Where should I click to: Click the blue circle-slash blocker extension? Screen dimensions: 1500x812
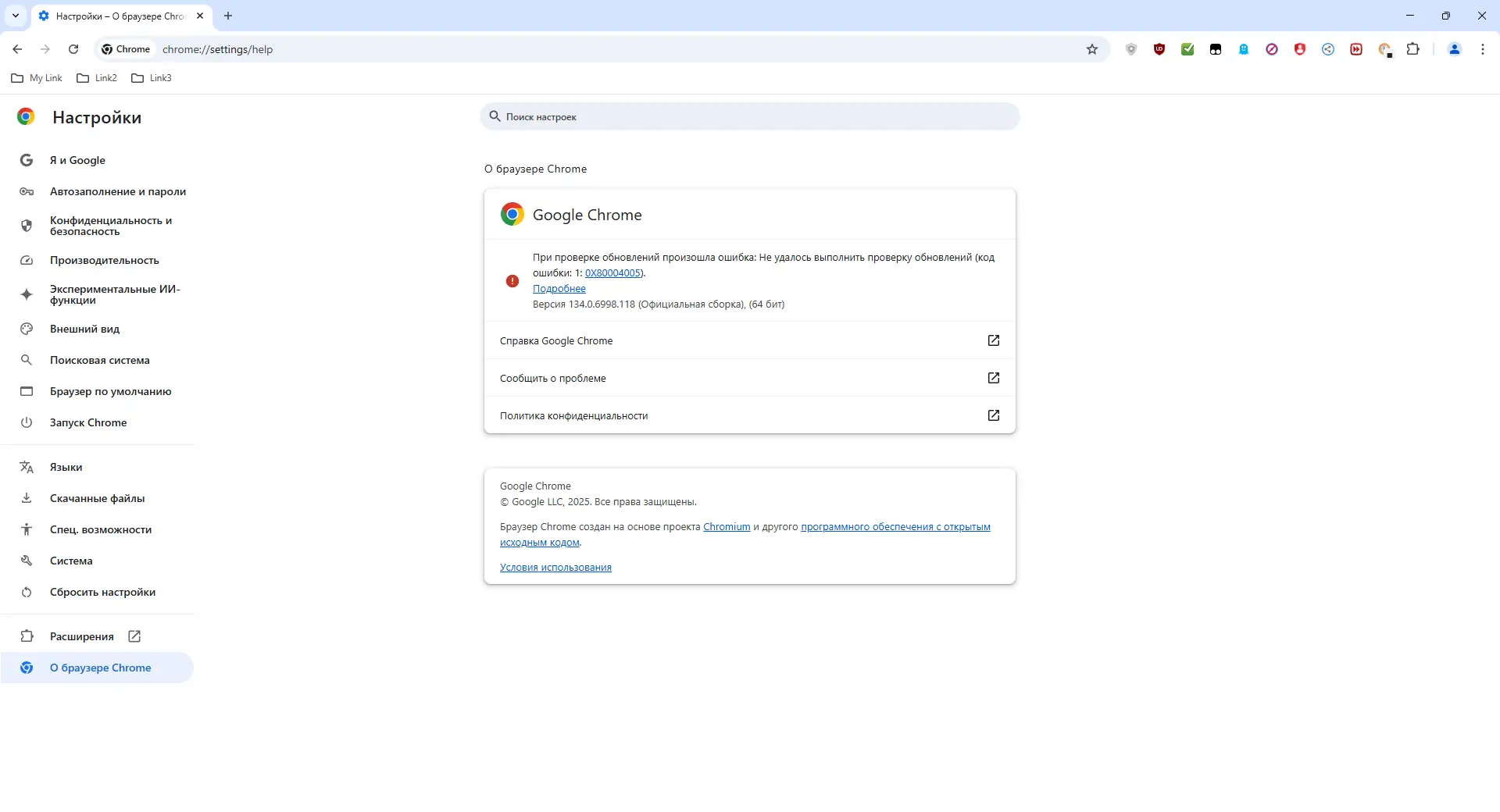(x=1272, y=49)
